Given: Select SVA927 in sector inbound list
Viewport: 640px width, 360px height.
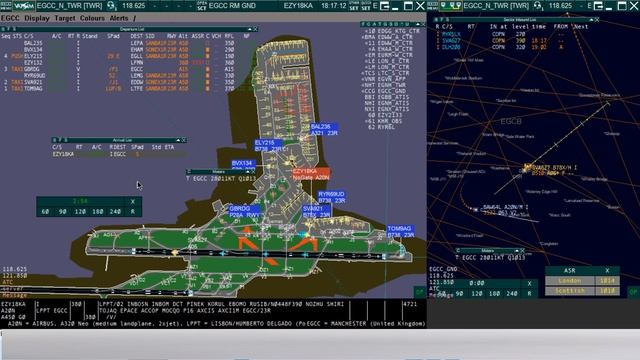Looking at the screenshot, I should [x=451, y=41].
